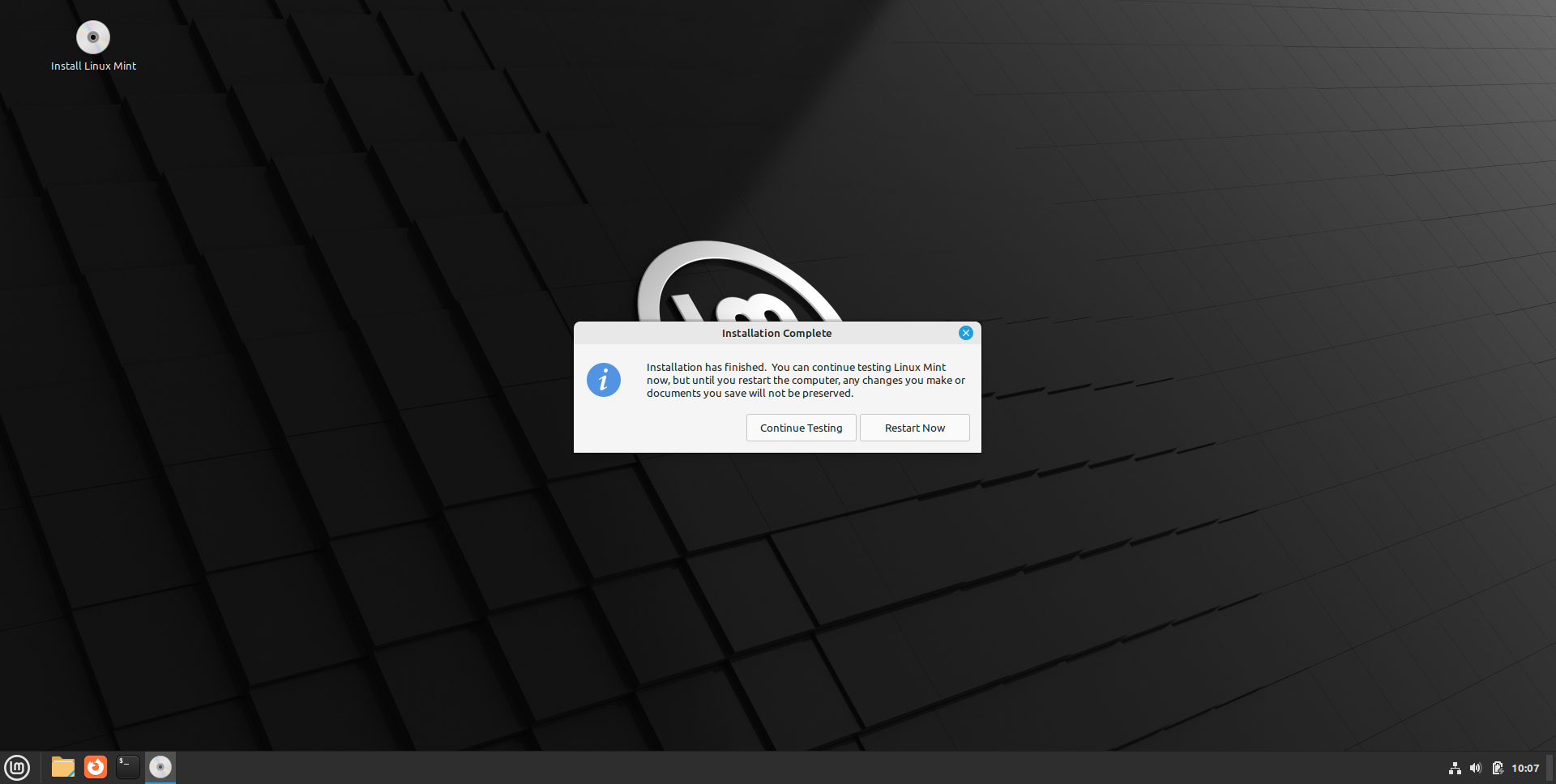Open the 10:07 clock calendar

pyautogui.click(x=1524, y=768)
